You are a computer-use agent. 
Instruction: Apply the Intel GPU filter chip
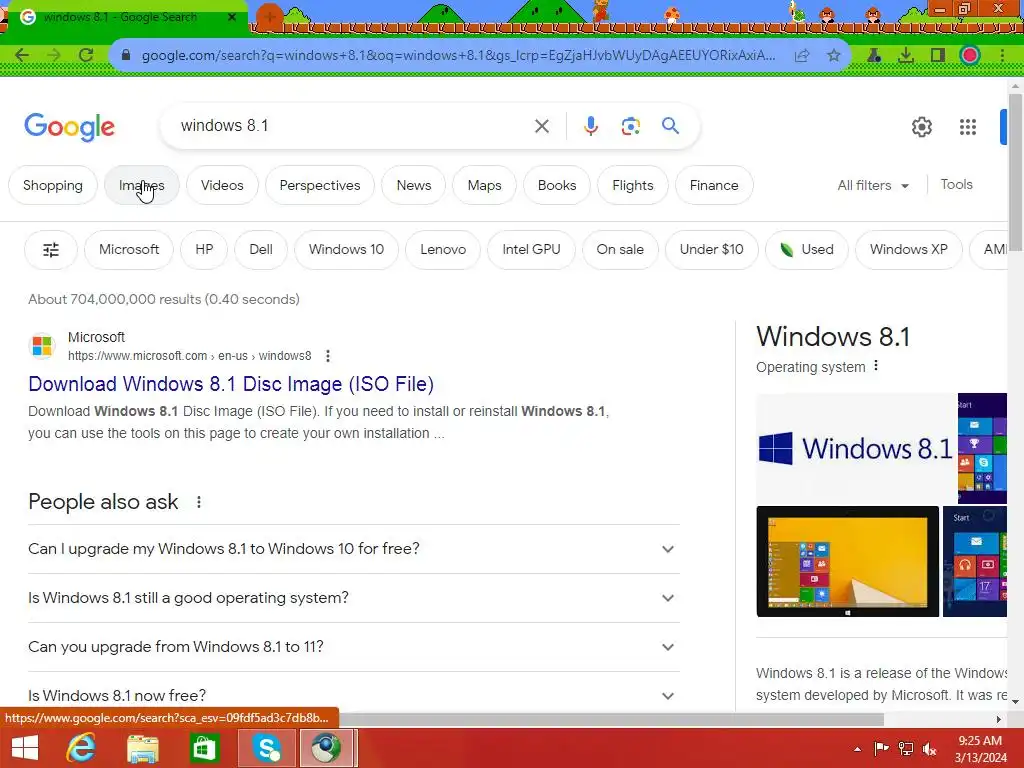pos(531,249)
